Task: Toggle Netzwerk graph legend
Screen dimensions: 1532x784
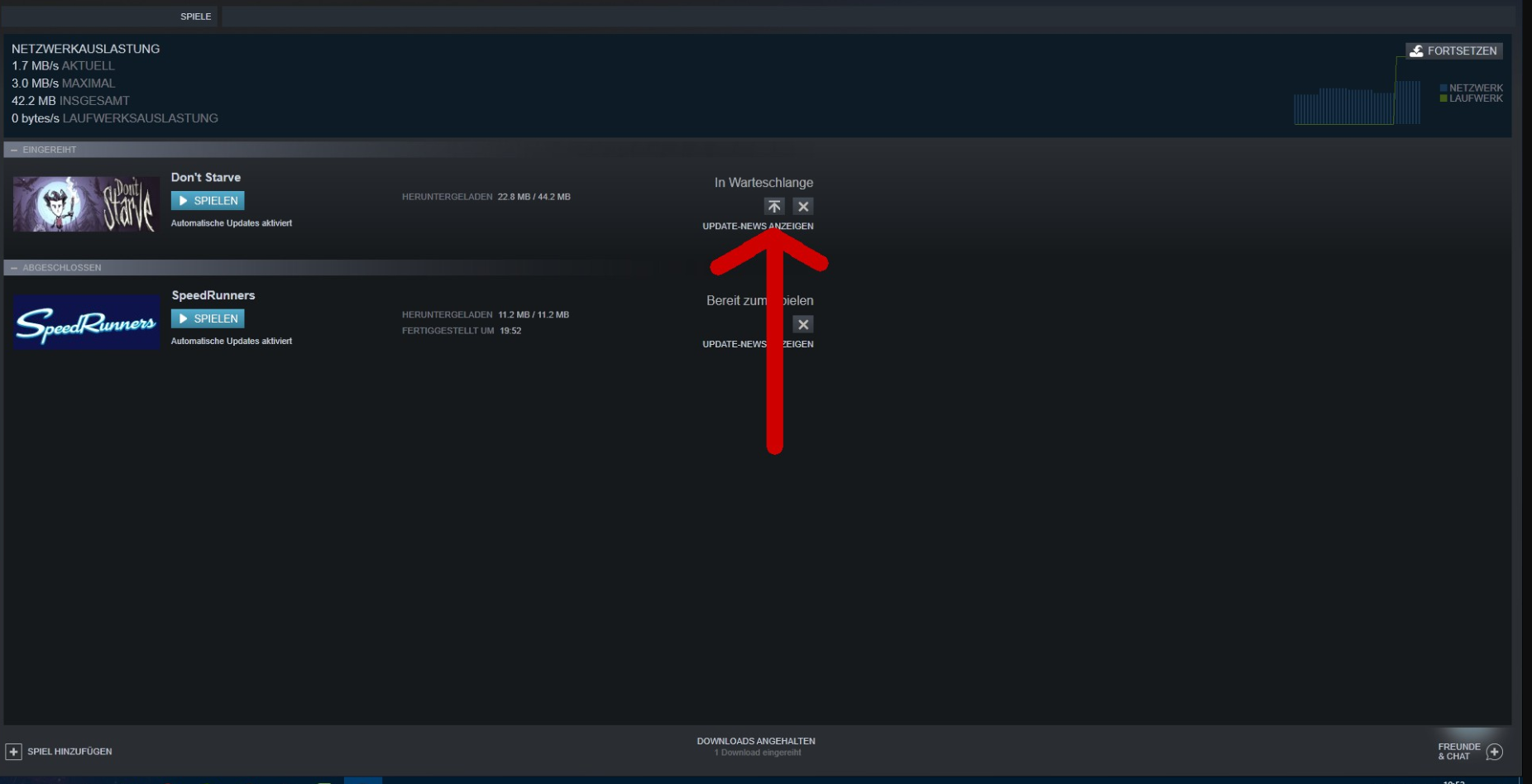Action: pos(1472,88)
